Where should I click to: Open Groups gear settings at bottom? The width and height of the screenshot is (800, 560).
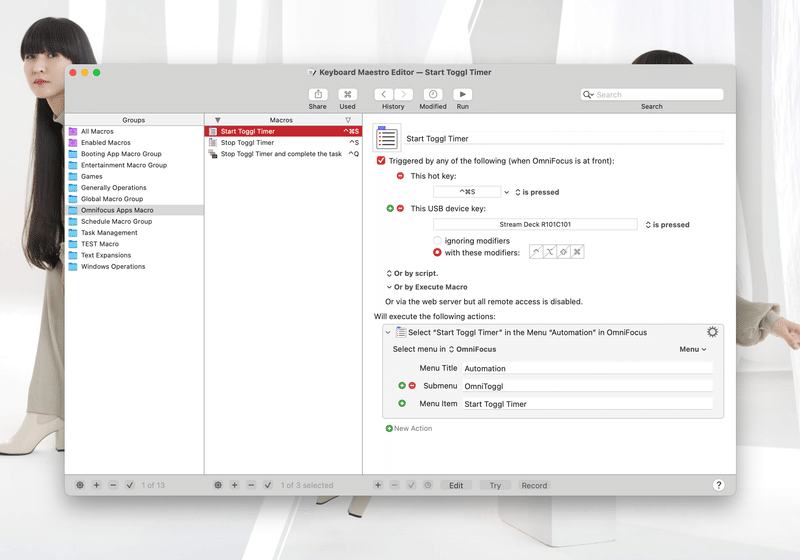(80, 485)
